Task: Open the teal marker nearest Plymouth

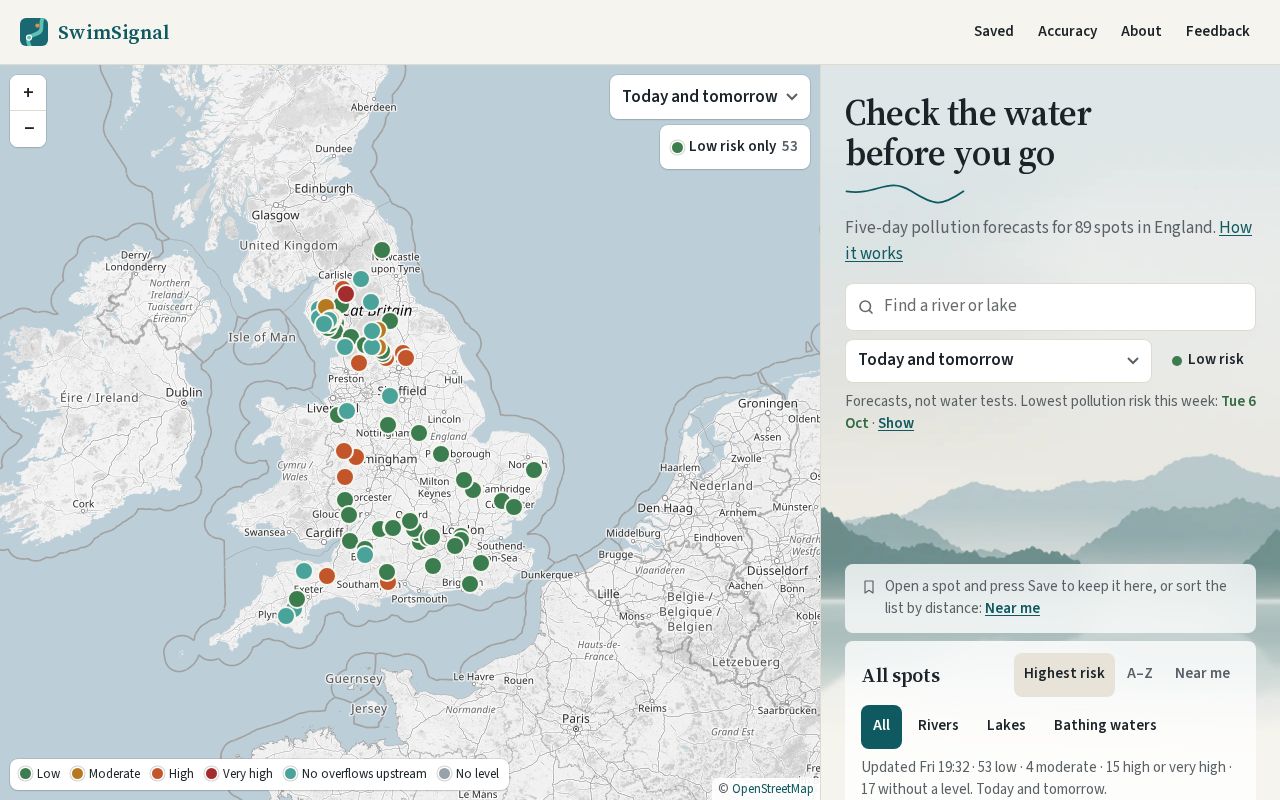Action: coord(286,616)
